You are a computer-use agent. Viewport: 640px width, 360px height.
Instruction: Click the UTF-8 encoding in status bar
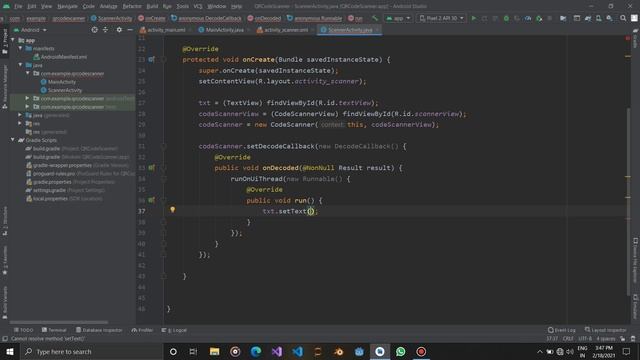point(584,339)
